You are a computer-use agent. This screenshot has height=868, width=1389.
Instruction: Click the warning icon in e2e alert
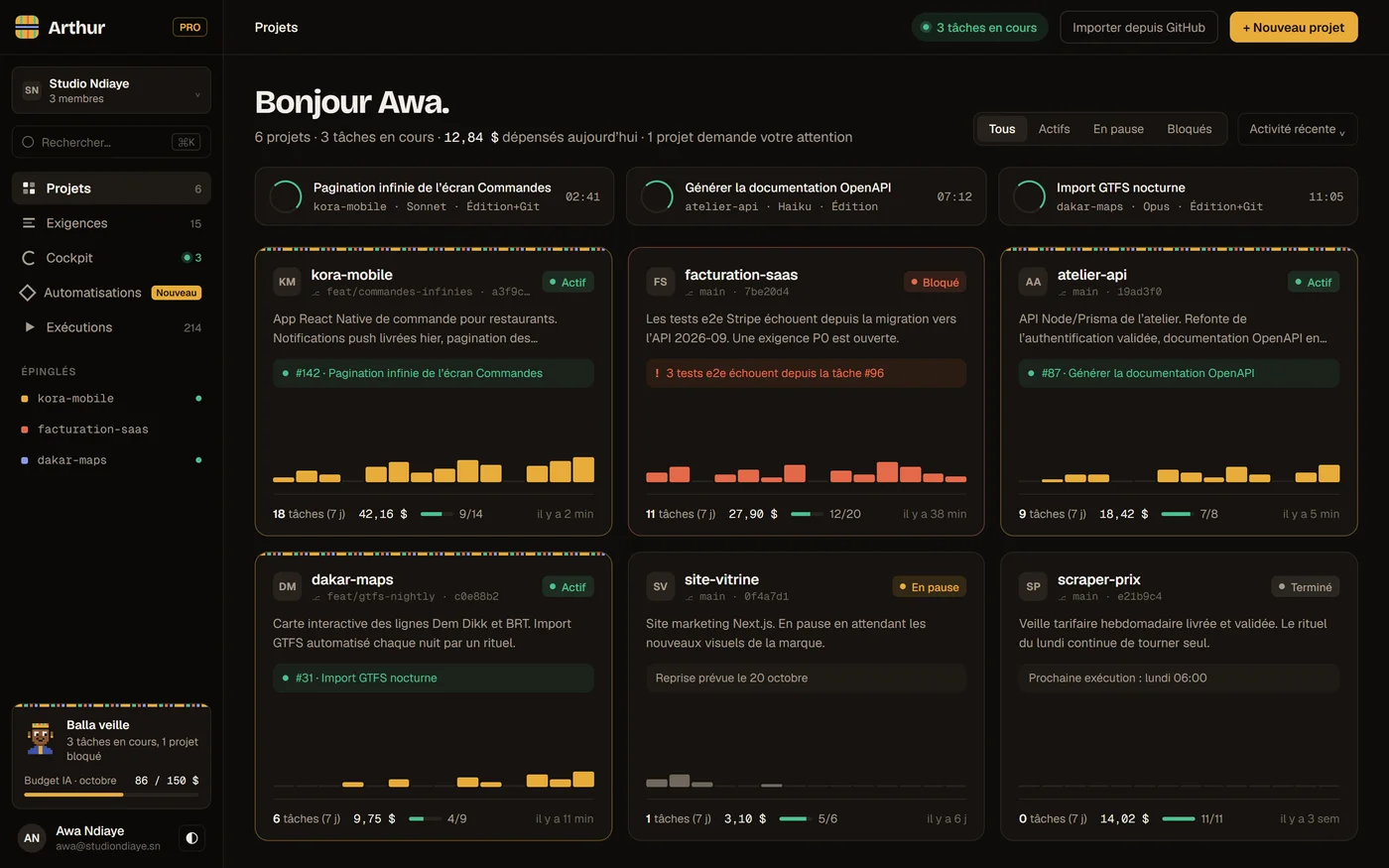point(657,373)
